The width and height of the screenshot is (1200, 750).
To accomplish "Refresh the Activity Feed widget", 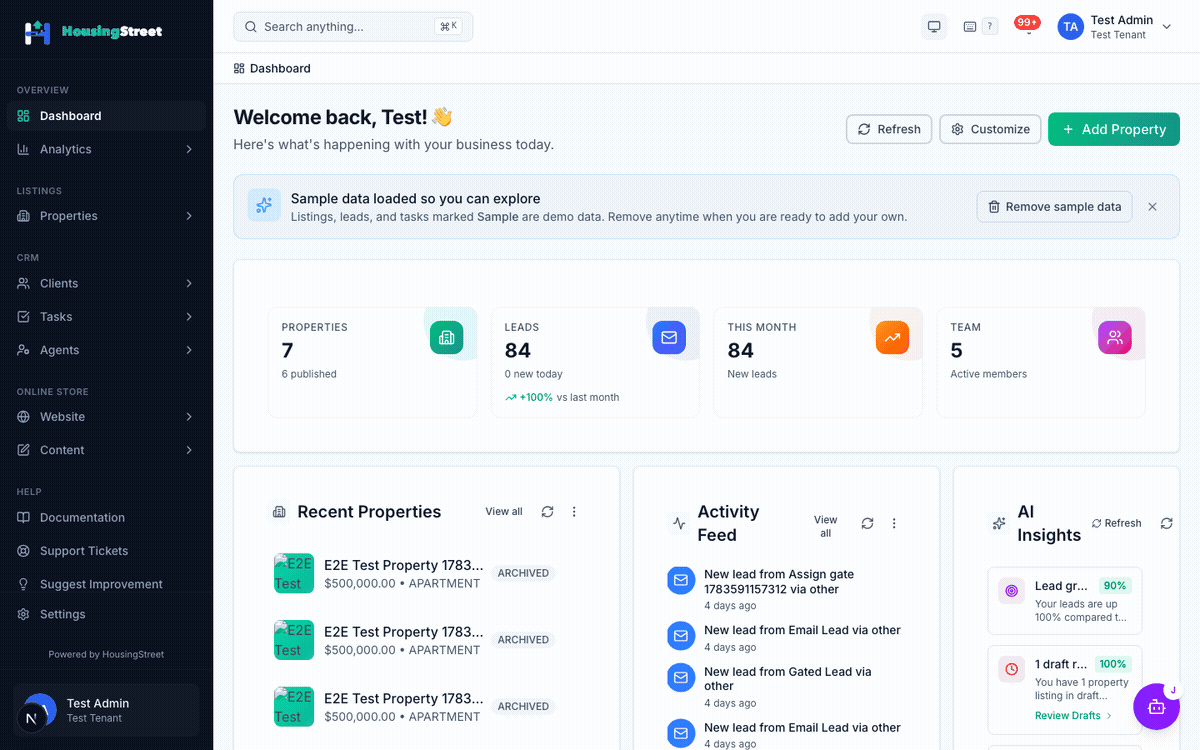I will 867,523.
